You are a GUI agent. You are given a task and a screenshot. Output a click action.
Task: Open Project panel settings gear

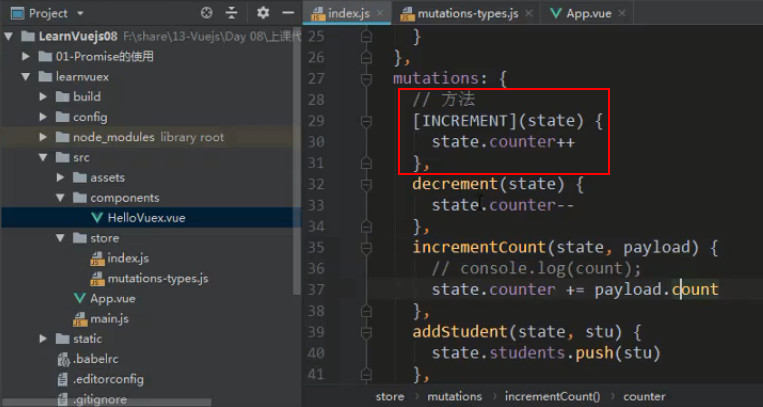[263, 13]
